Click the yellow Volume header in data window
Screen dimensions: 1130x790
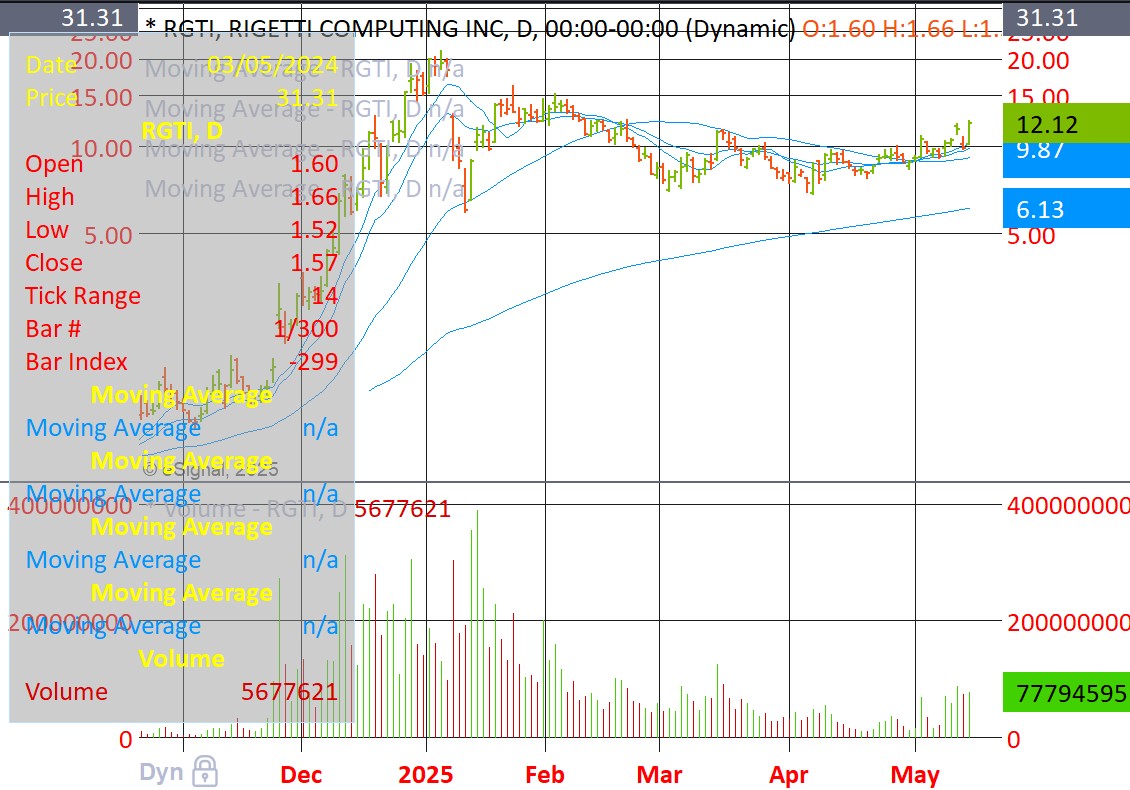pos(182,659)
